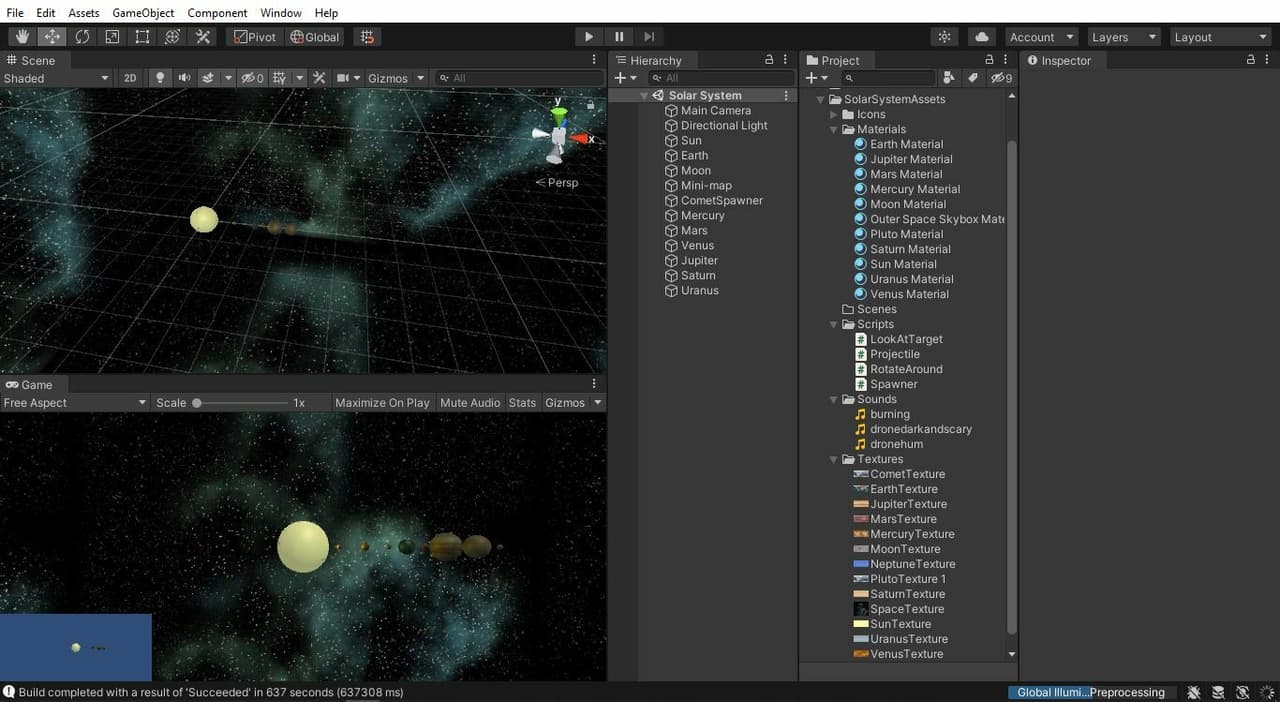
Task: Lock the Inspector panel
Action: coord(1251,60)
